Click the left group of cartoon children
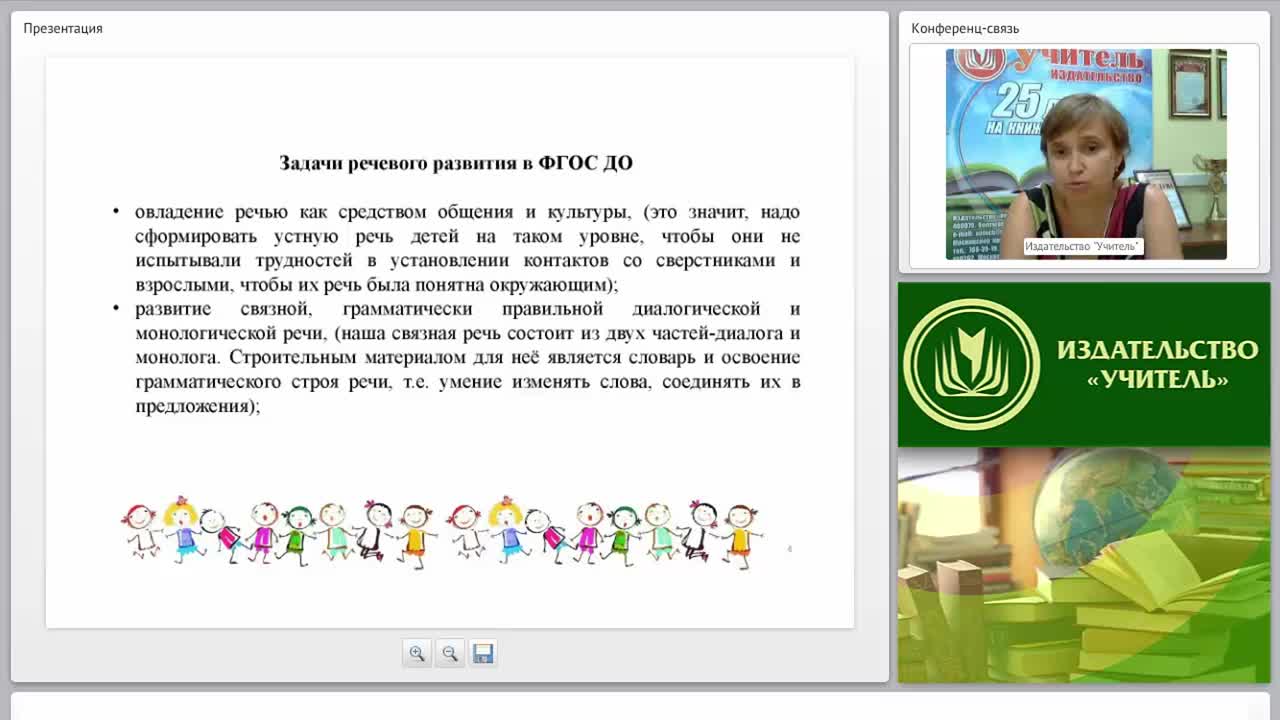The width and height of the screenshot is (1280, 720). (x=280, y=533)
